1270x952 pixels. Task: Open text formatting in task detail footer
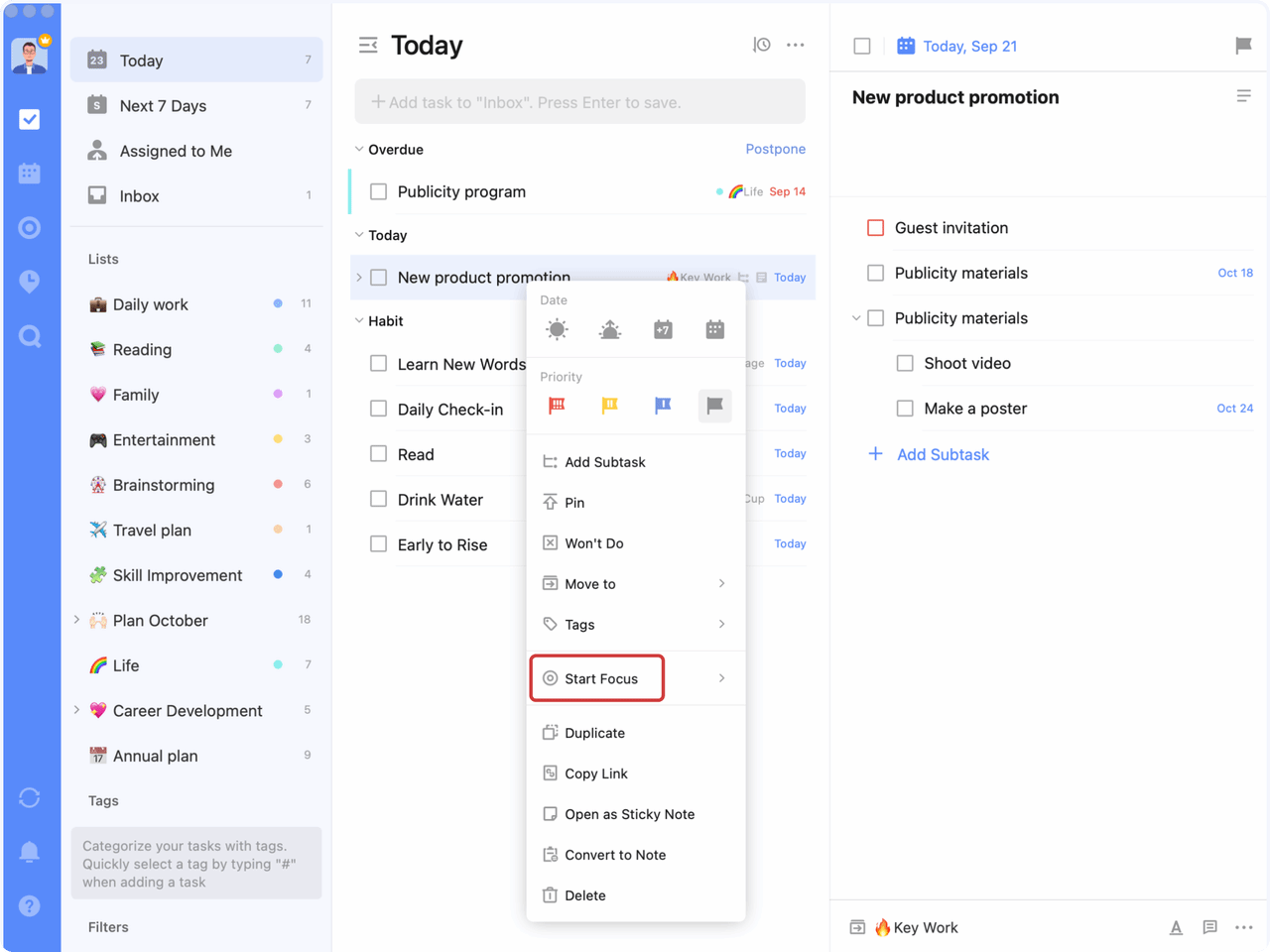pos(1176,927)
